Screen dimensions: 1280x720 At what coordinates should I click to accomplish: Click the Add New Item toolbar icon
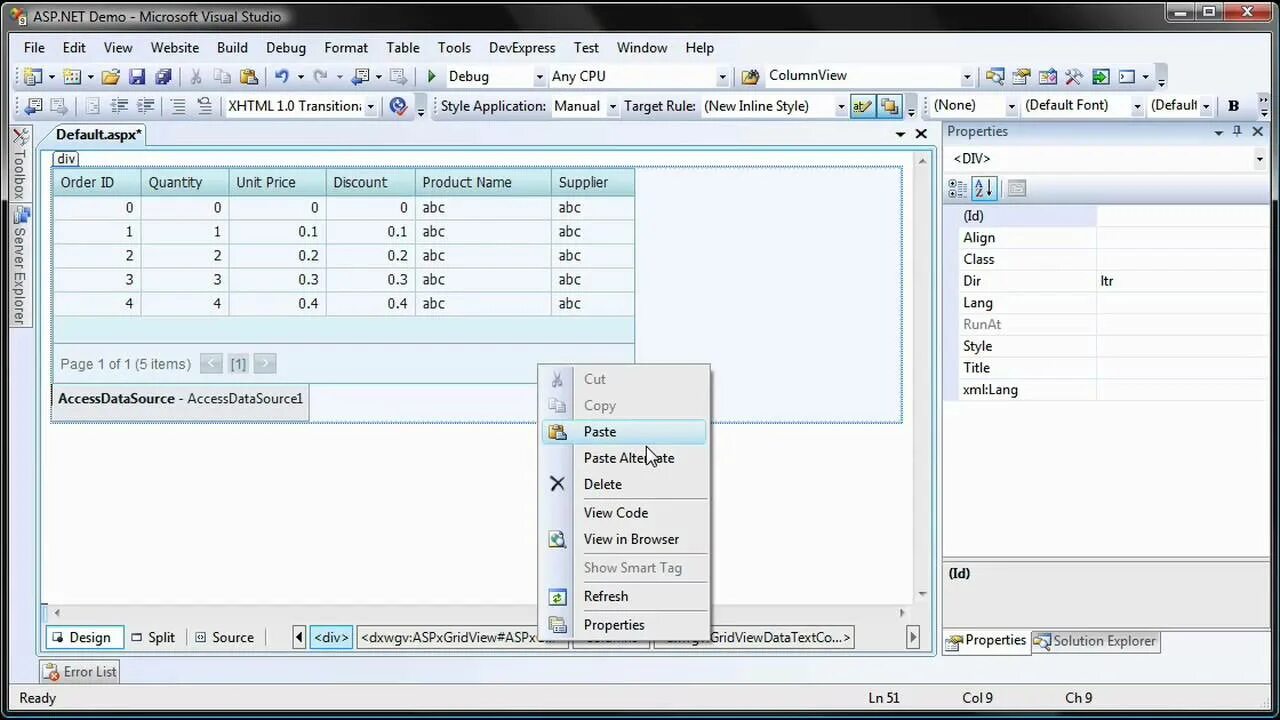[x=72, y=76]
